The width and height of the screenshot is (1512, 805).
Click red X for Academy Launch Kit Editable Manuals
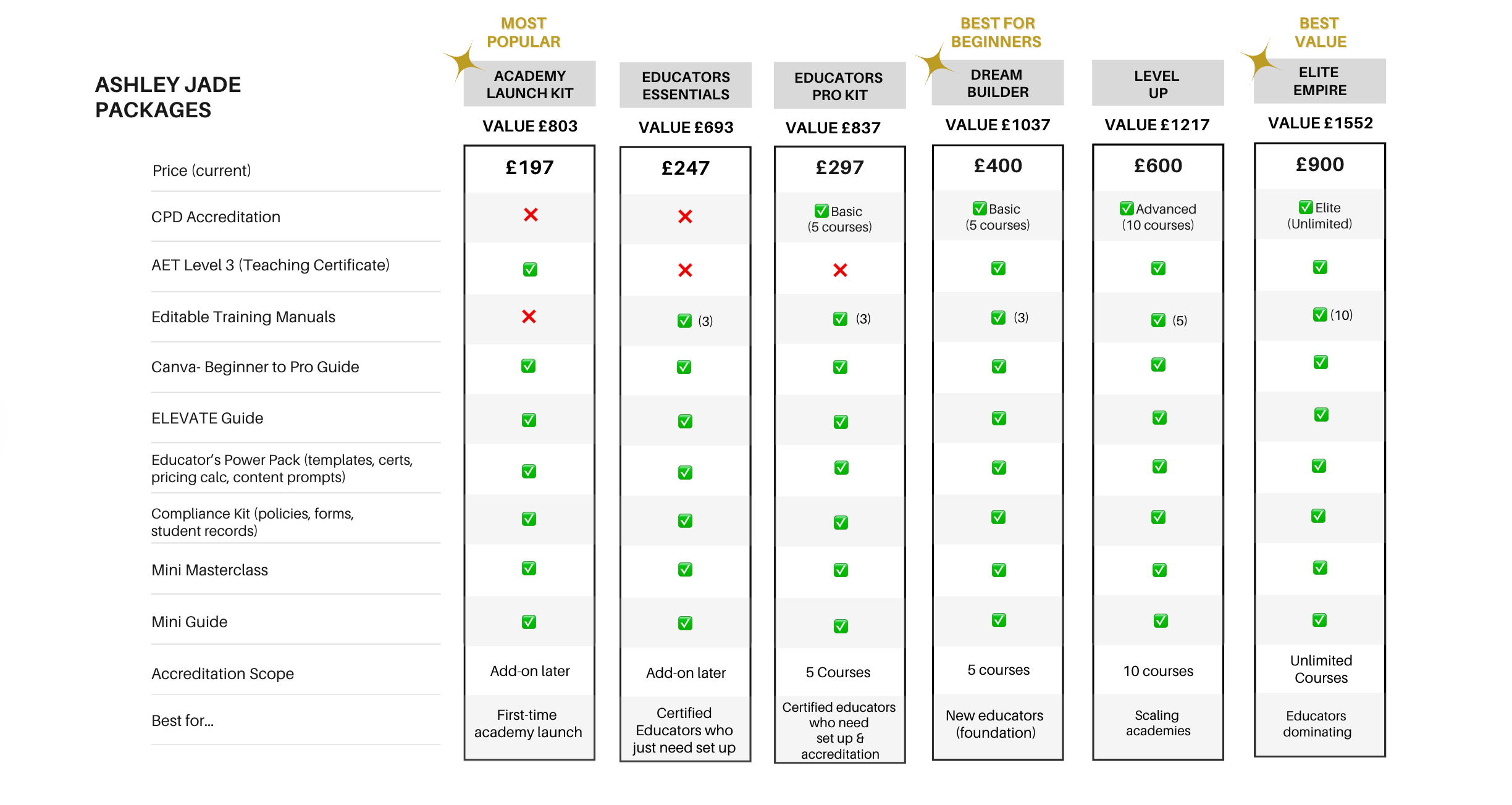(529, 317)
